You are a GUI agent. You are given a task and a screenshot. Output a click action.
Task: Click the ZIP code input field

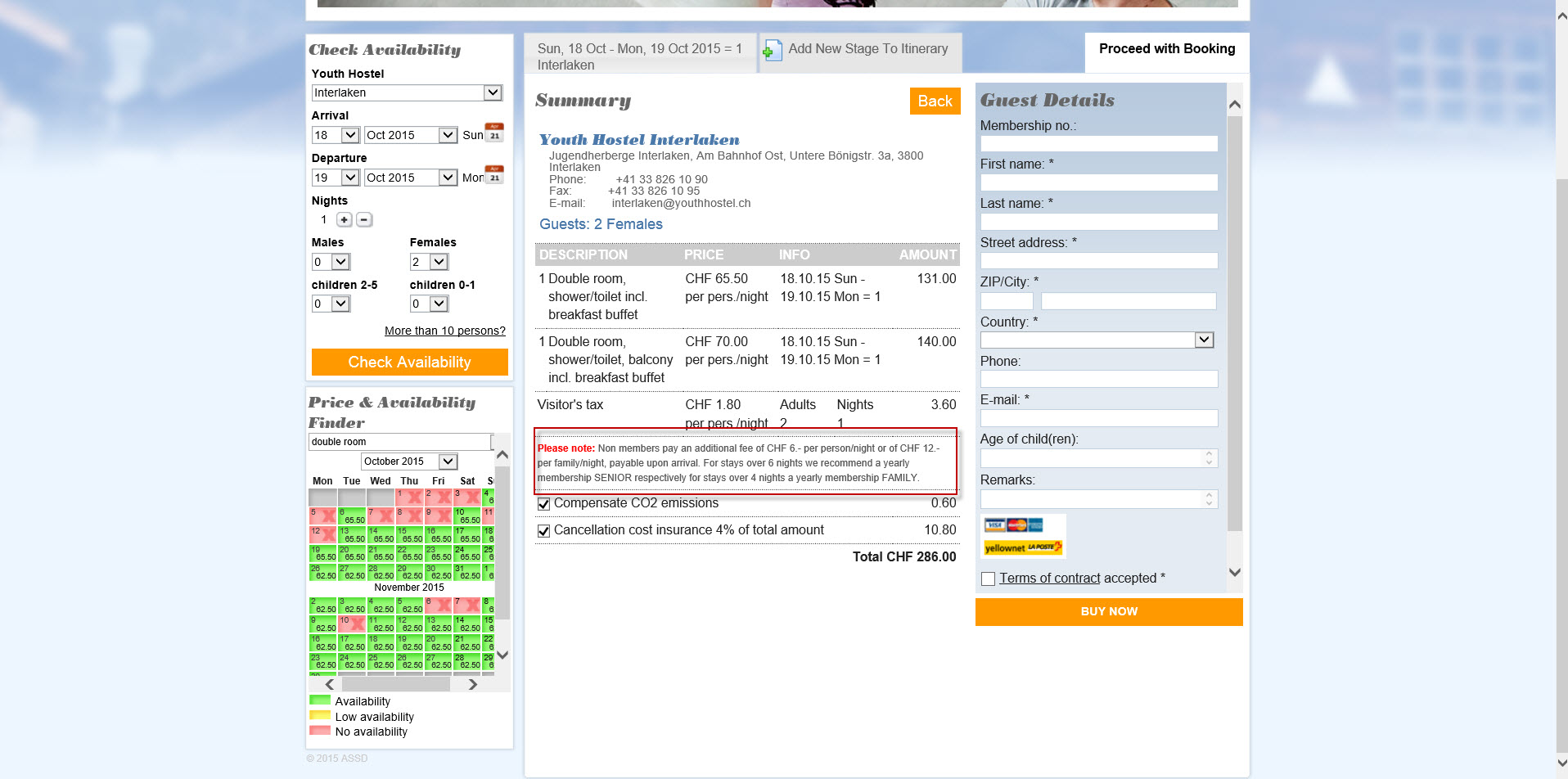pos(1007,301)
